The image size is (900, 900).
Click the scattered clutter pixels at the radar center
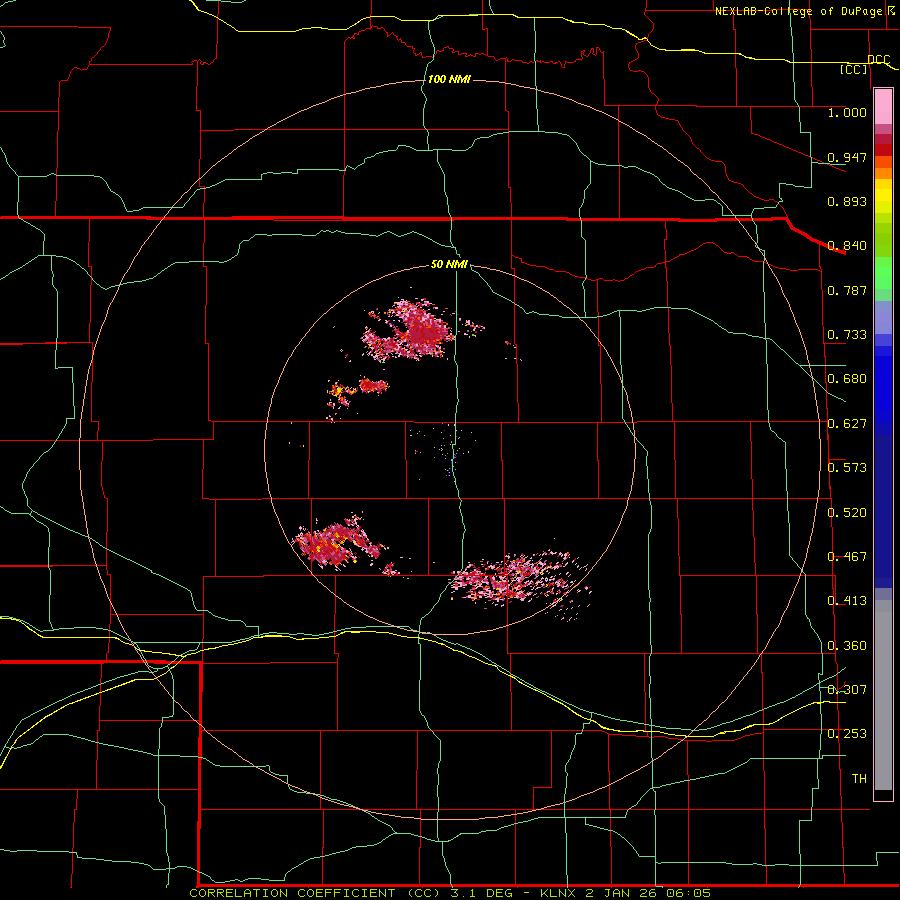[x=448, y=448]
